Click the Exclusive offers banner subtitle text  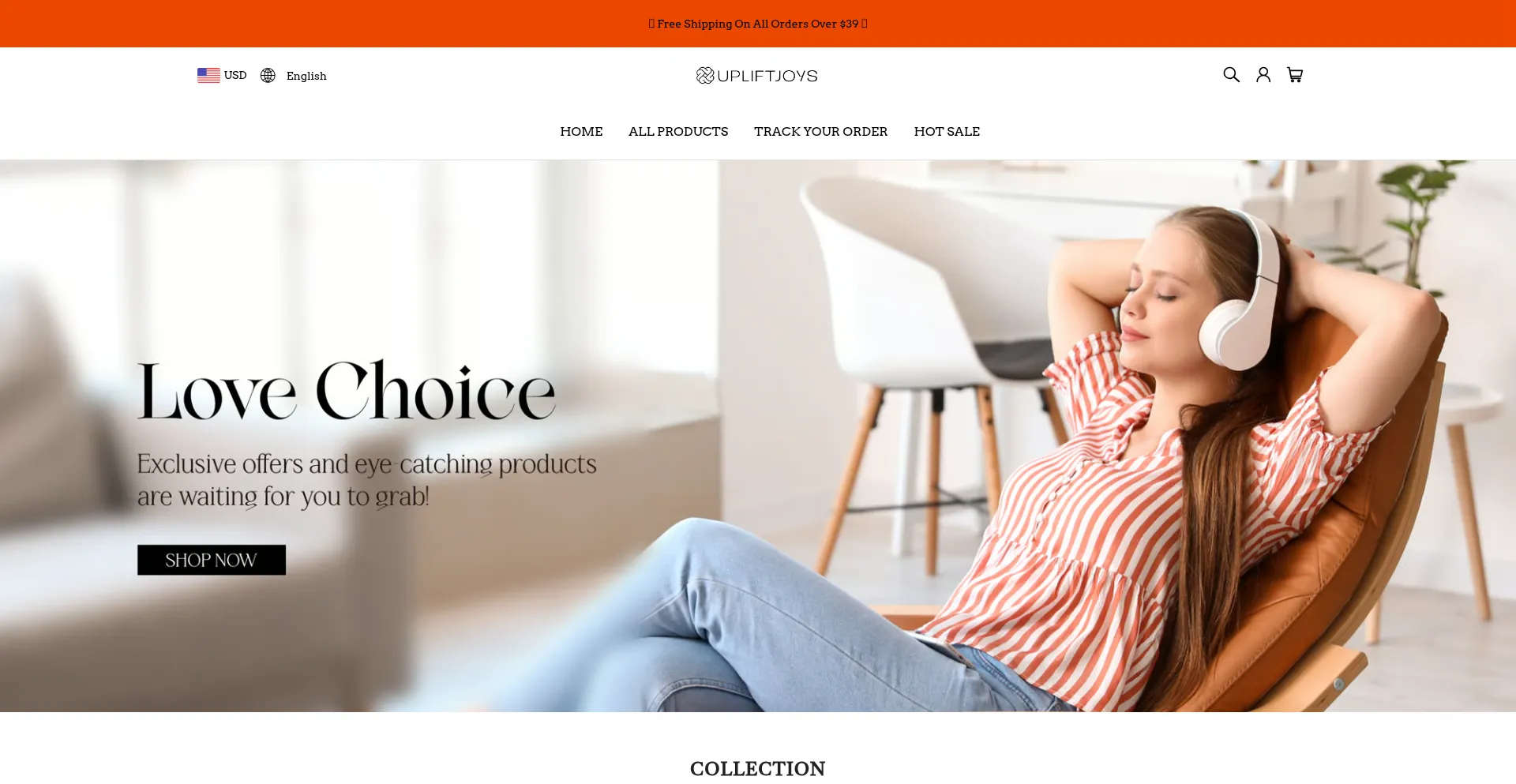pyautogui.click(x=366, y=480)
